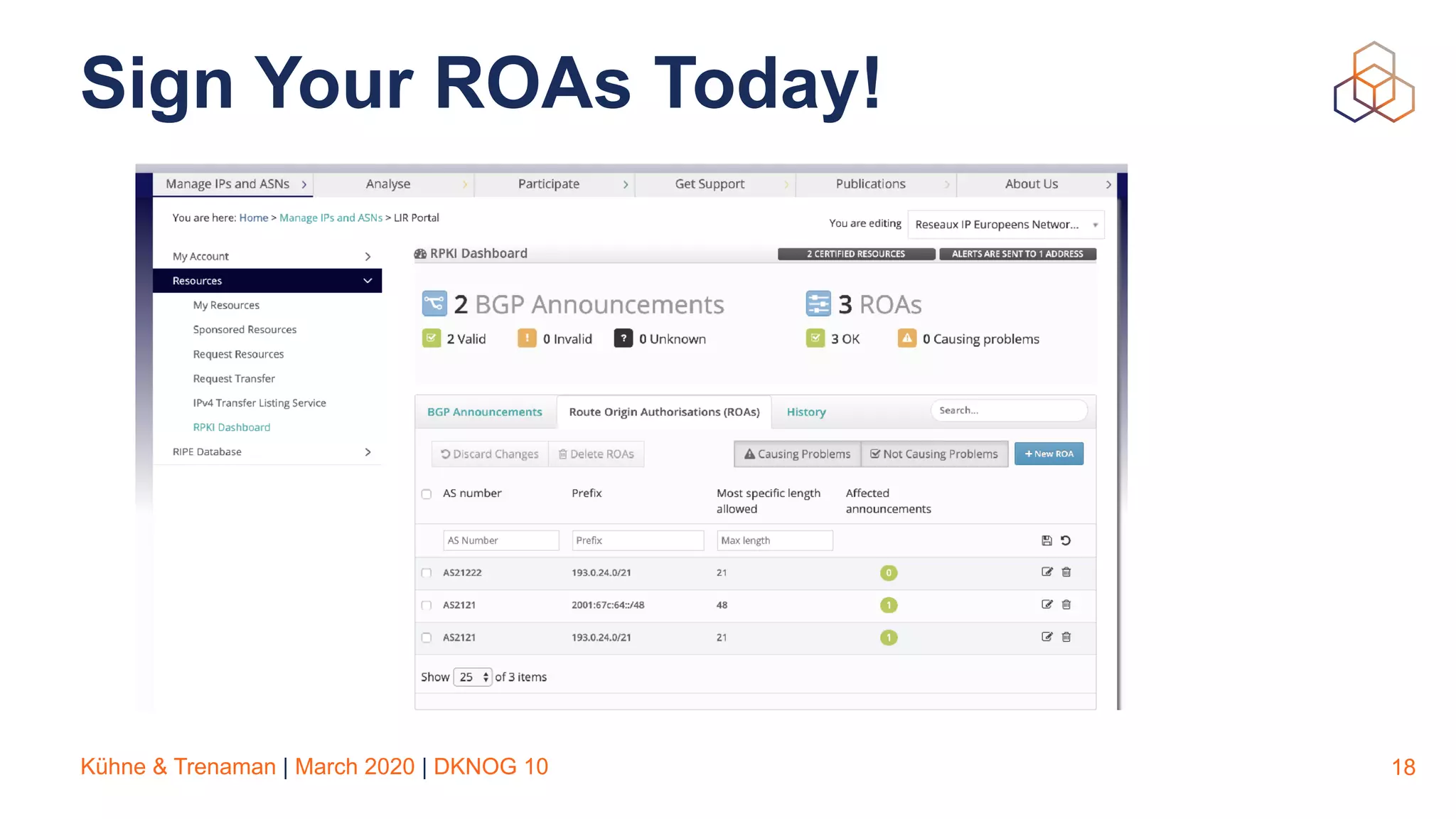The image size is (1456, 819).
Task: Check the AS2121 2001:67c:64::/48 row checkbox
Action: tap(427, 606)
